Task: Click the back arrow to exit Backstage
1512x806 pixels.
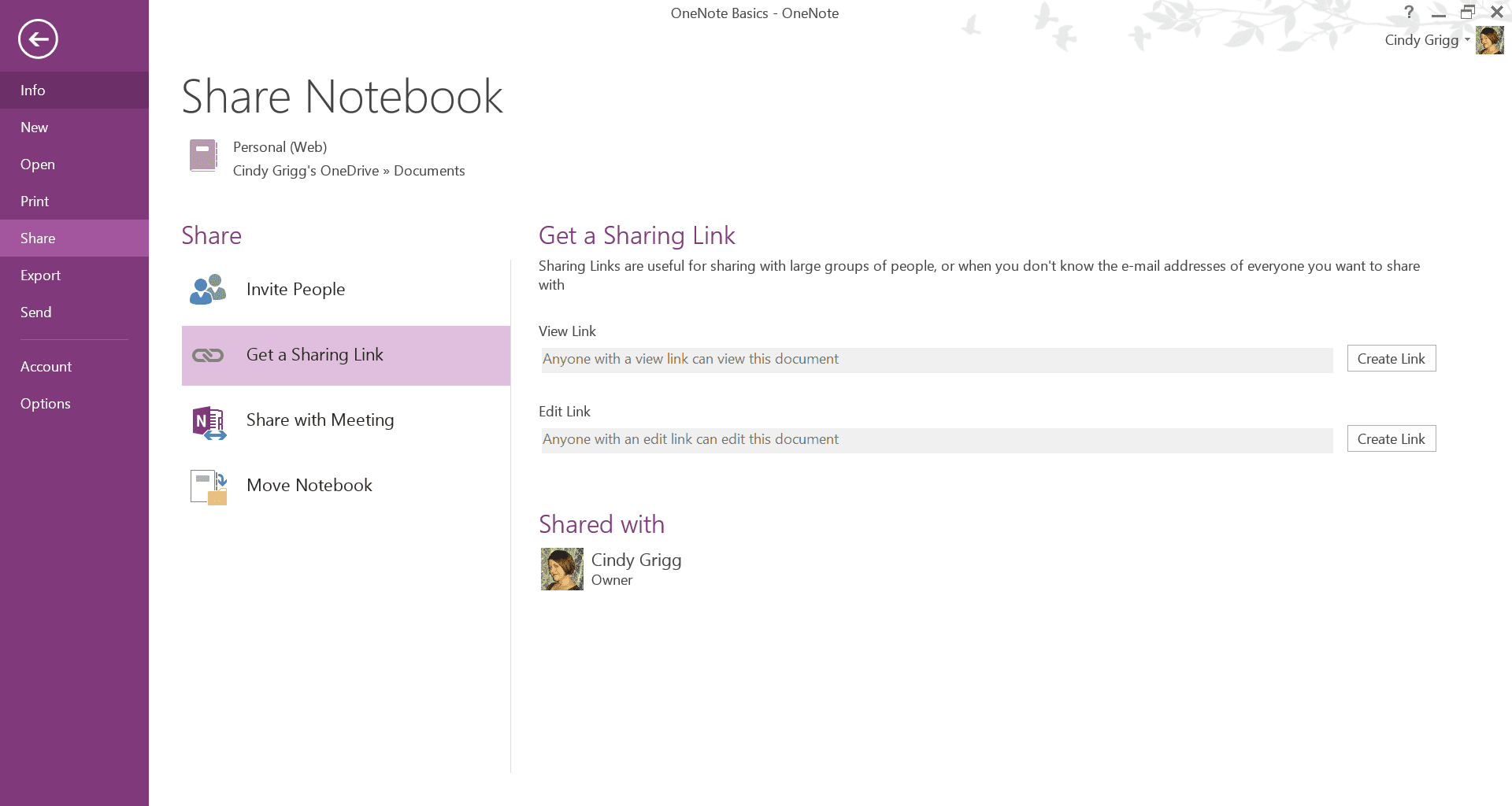Action: tap(38, 39)
